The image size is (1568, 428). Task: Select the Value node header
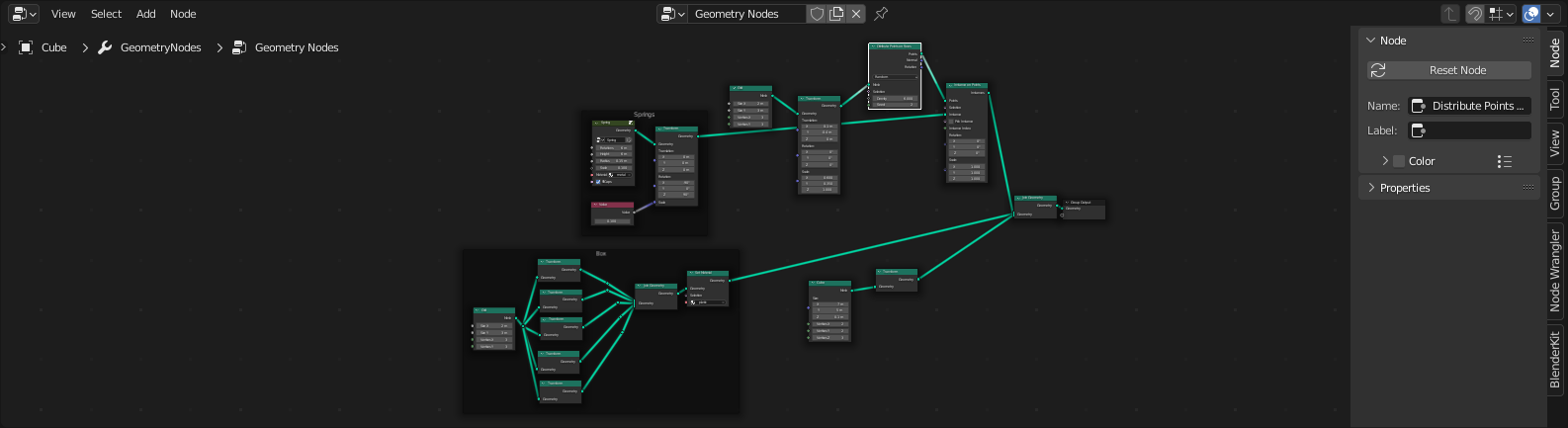612,205
